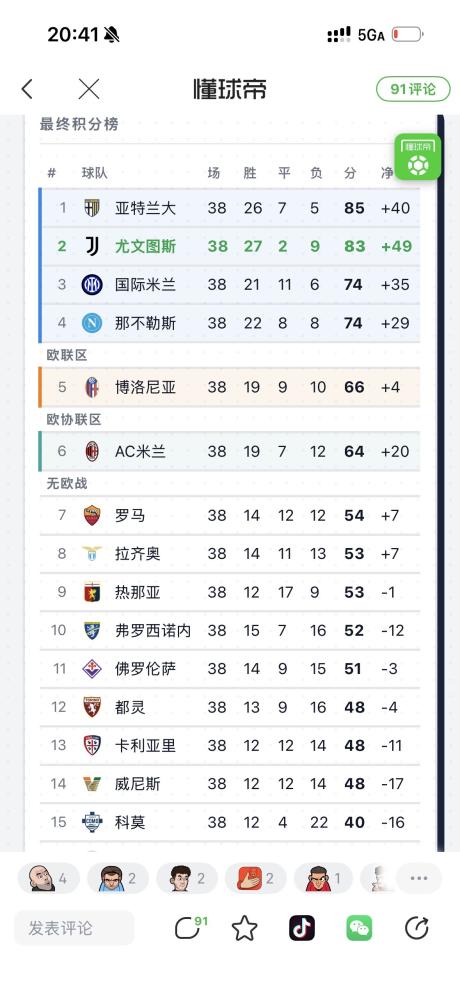Tap the clapping hands reaction
The height and width of the screenshot is (997, 460).
[x=256, y=878]
